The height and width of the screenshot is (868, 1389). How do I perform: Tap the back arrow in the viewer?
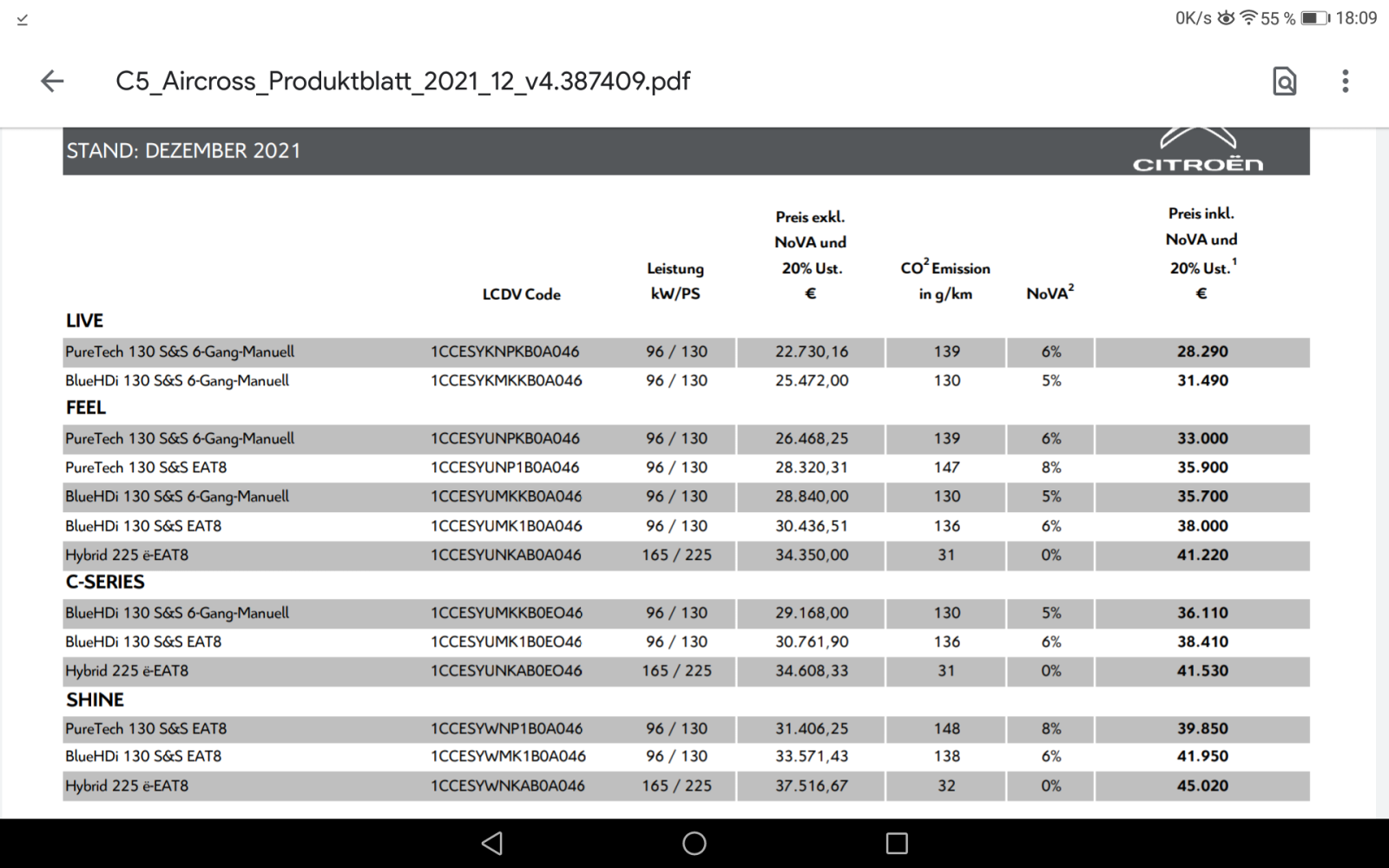52,81
